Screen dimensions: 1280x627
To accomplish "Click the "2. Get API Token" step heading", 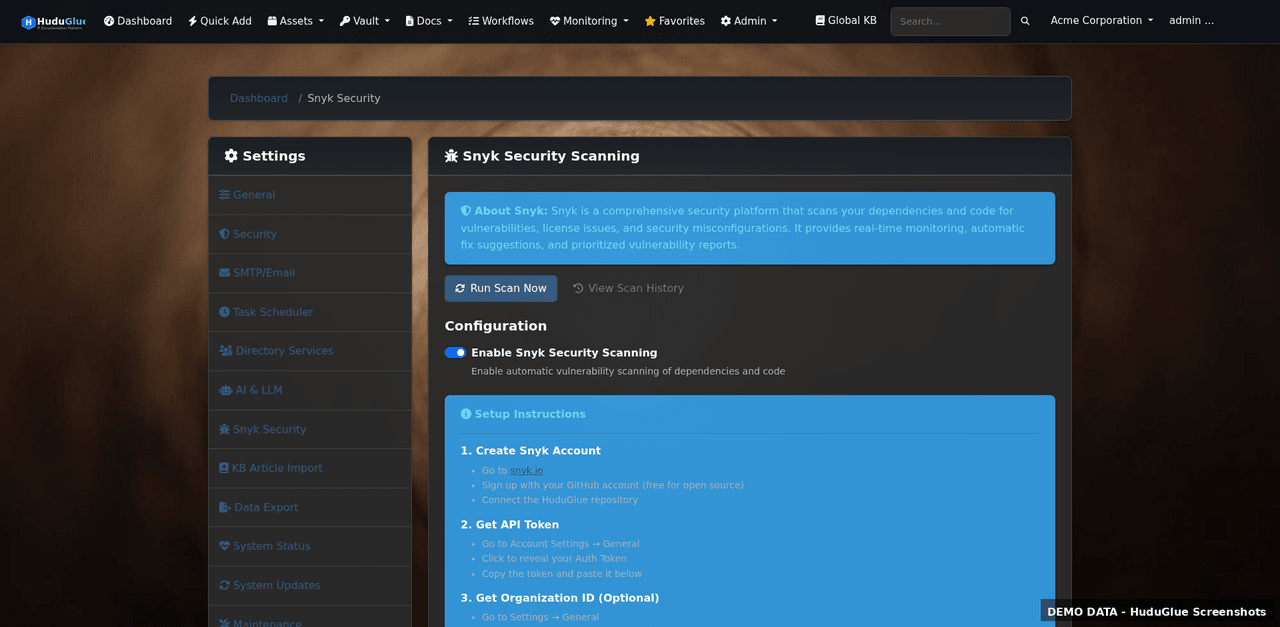I will click(x=510, y=525).
